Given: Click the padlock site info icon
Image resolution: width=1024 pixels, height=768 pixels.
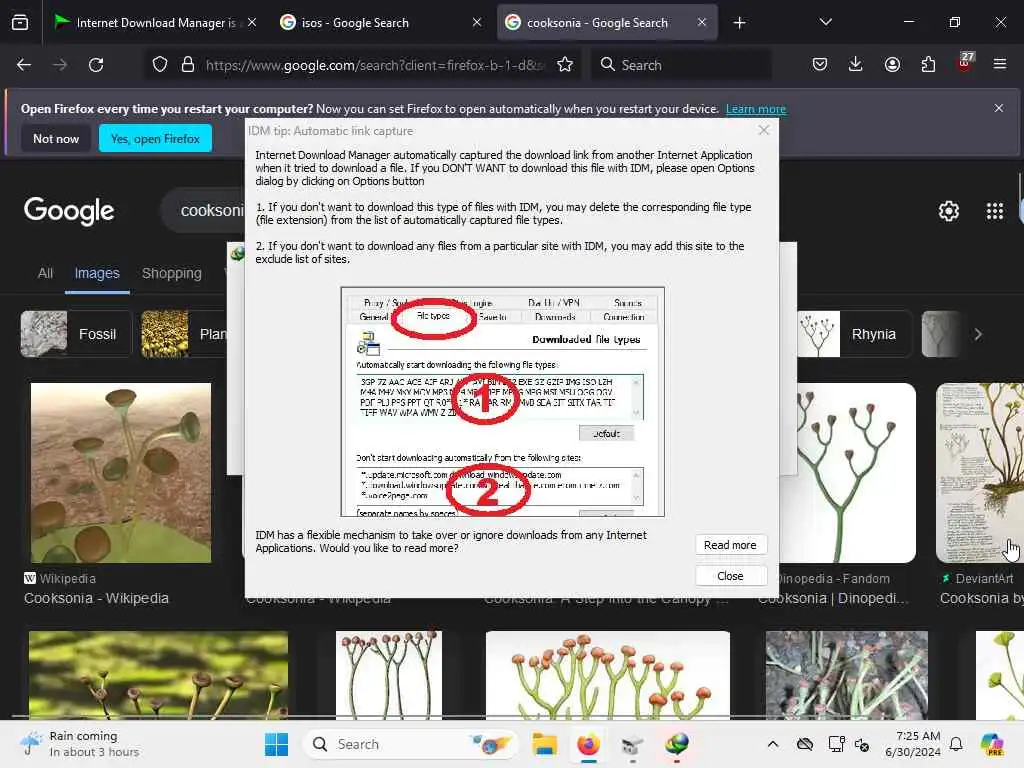Looking at the screenshot, I should coord(188,65).
